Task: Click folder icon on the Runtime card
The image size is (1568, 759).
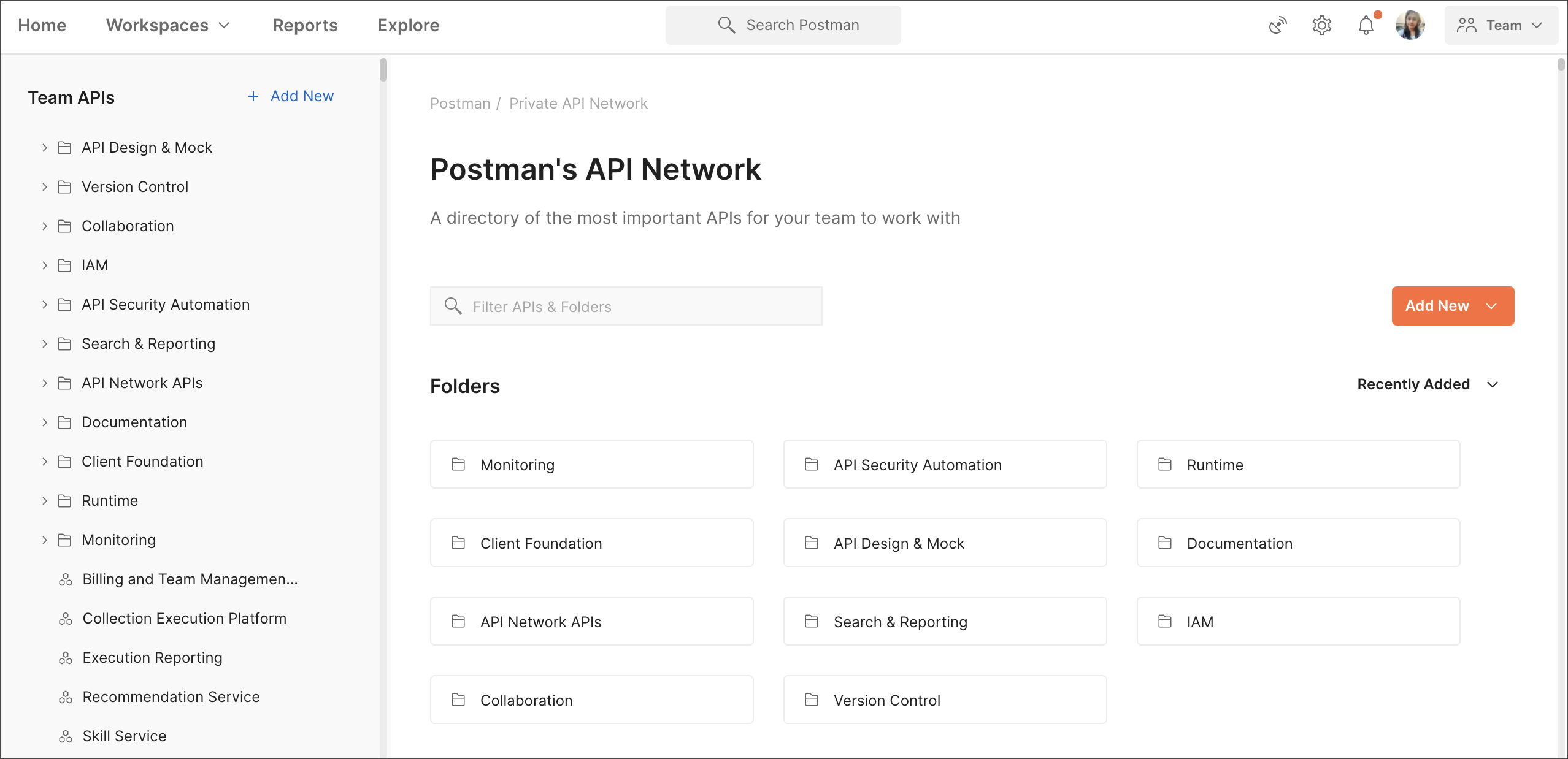Action: pyautogui.click(x=1165, y=464)
